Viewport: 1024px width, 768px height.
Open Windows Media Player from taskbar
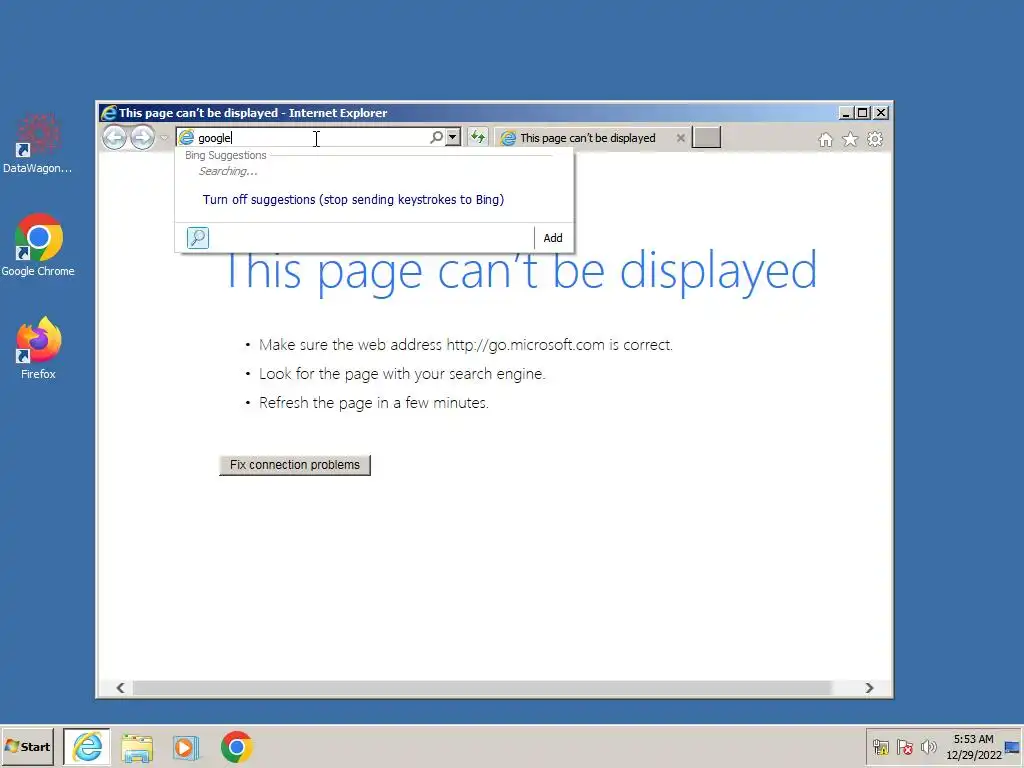185,747
